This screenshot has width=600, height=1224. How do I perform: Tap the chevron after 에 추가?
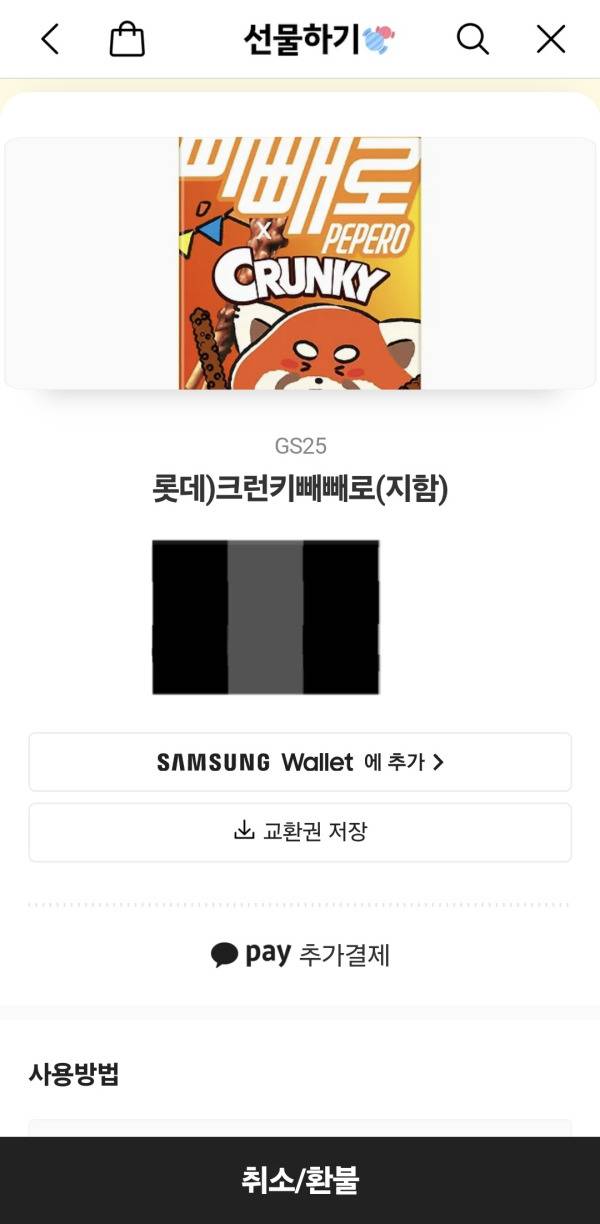(x=437, y=762)
